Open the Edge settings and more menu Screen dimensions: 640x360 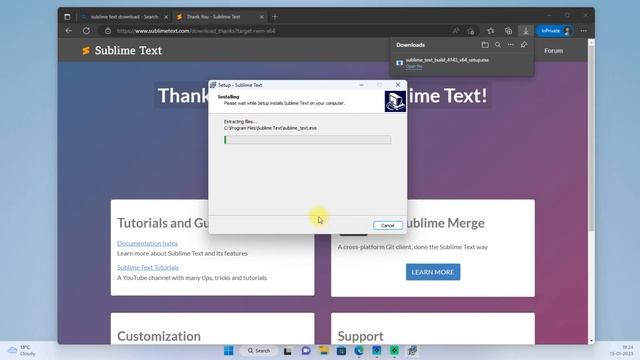(584, 31)
